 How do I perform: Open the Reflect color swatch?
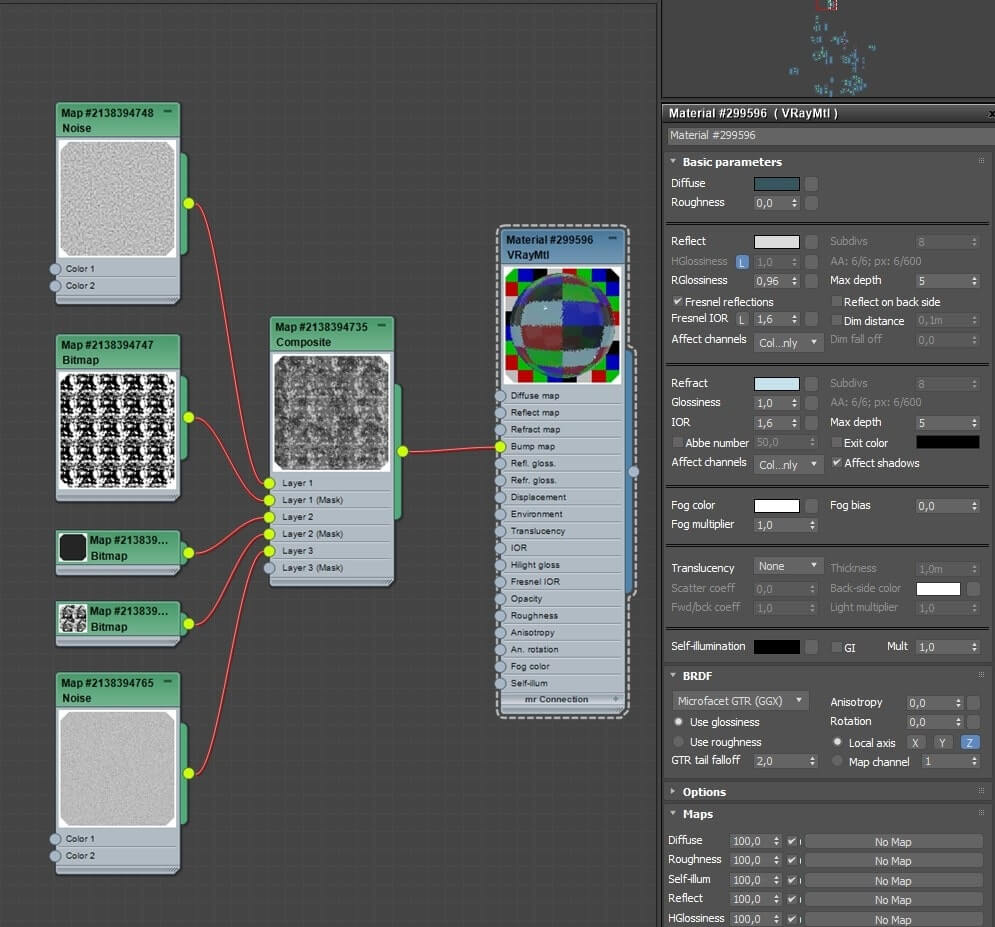pos(777,242)
